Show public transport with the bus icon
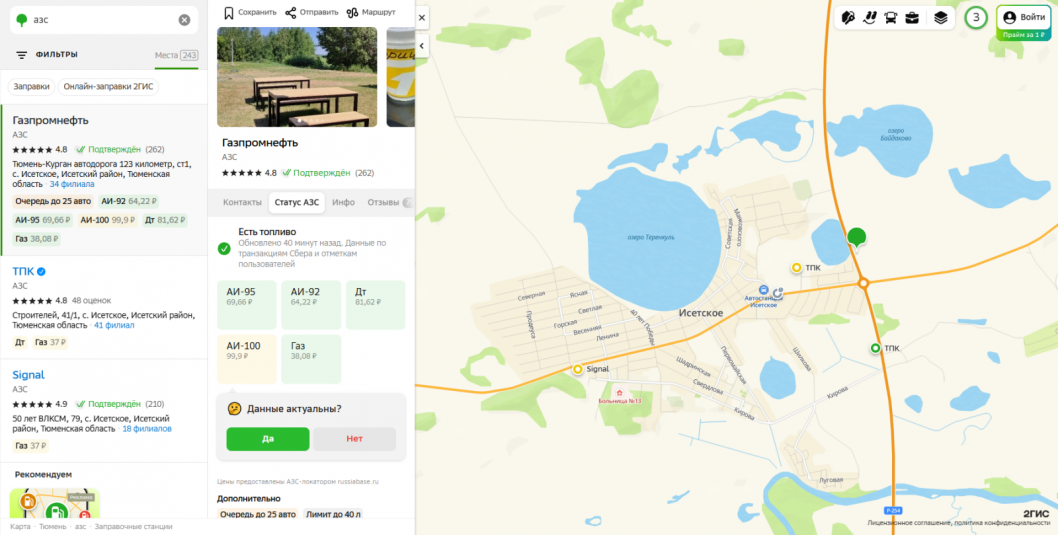Image resolution: width=1058 pixels, height=535 pixels. point(891,18)
